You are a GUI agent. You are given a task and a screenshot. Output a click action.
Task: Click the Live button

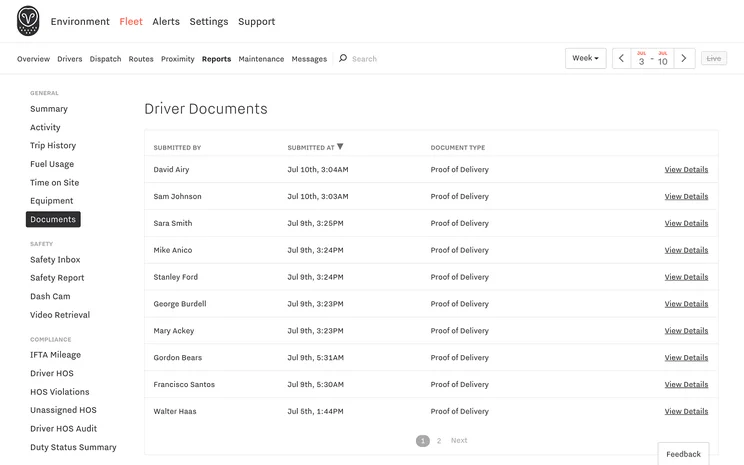(x=714, y=58)
